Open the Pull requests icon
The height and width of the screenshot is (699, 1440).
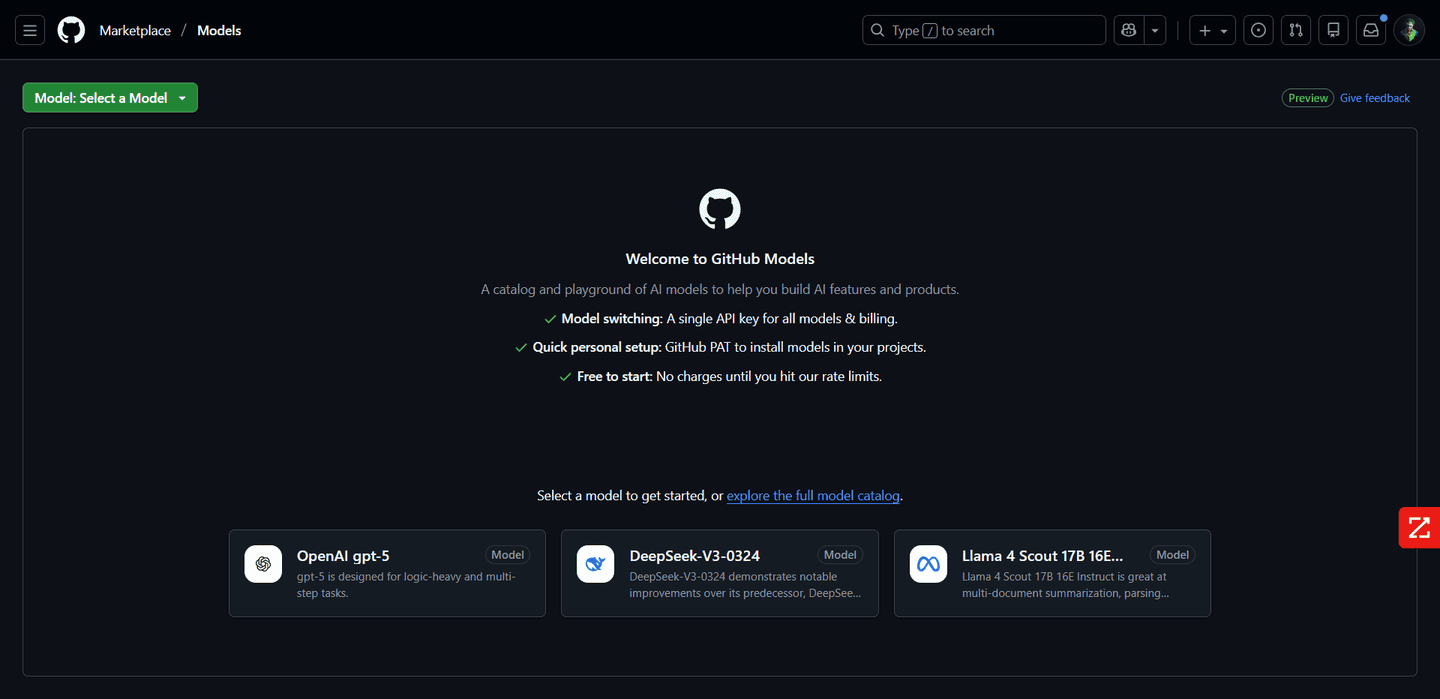click(x=1295, y=31)
